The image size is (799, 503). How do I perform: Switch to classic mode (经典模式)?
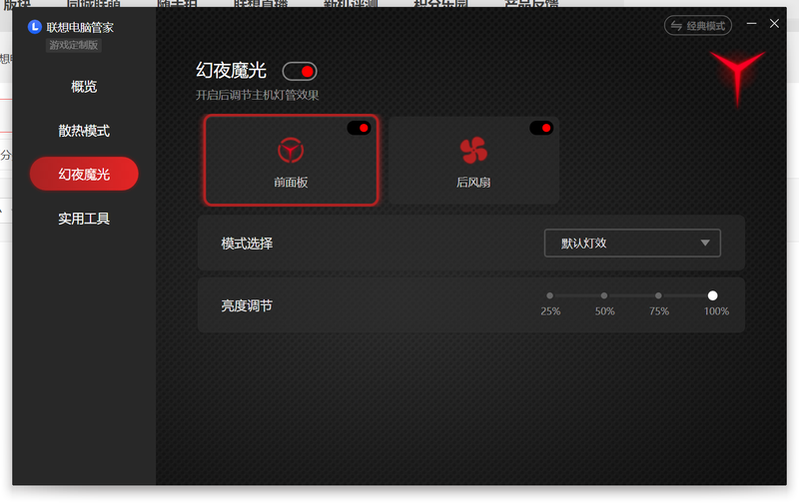point(697,26)
